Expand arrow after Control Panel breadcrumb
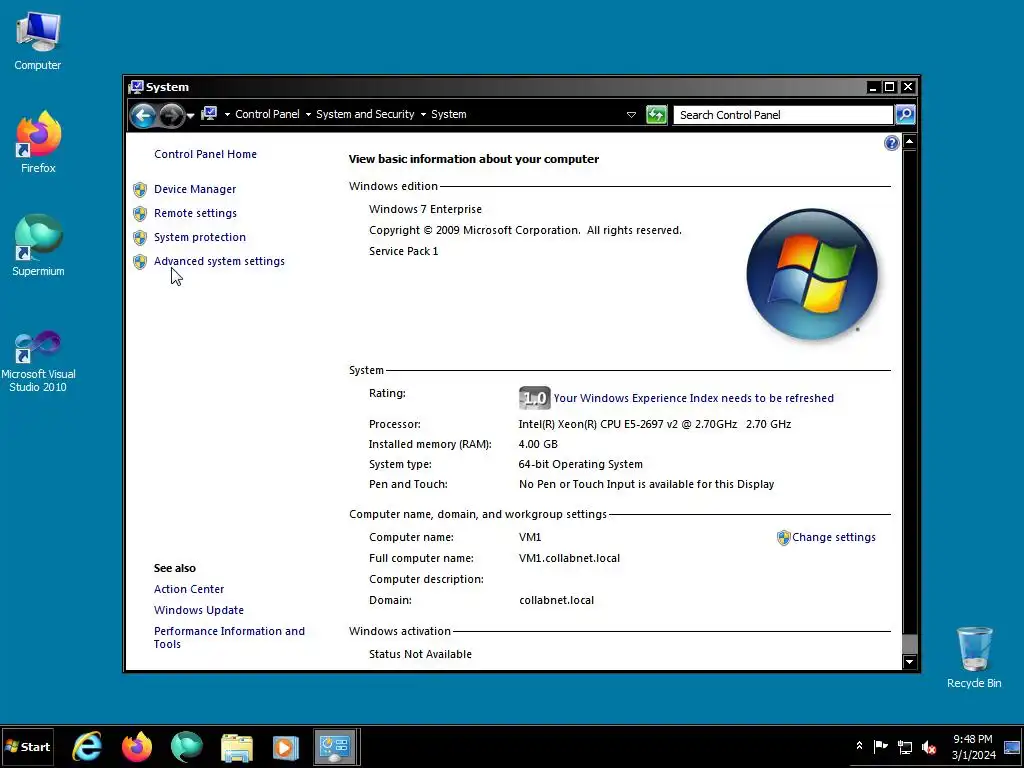Viewport: 1024px width, 768px height. pyautogui.click(x=308, y=114)
